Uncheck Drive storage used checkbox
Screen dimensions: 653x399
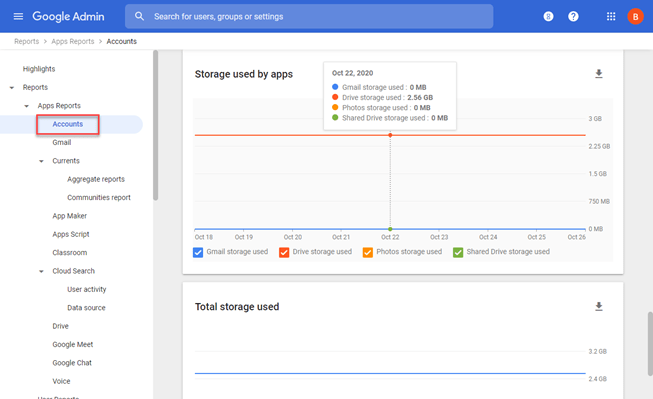[x=284, y=252]
